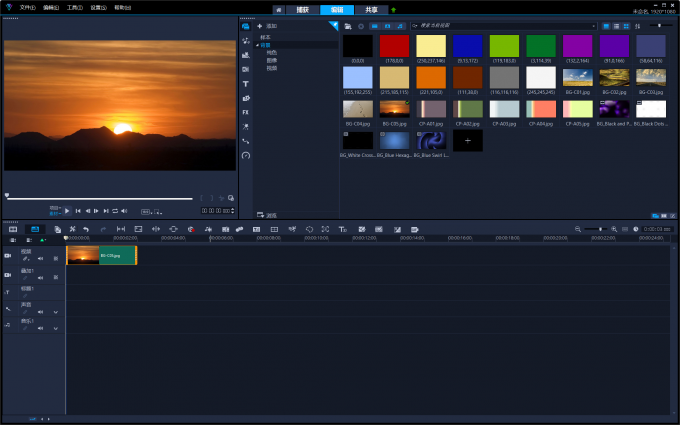680x425 pixels.
Task: Open the Transition library in the sidebar
Action: [245, 69]
